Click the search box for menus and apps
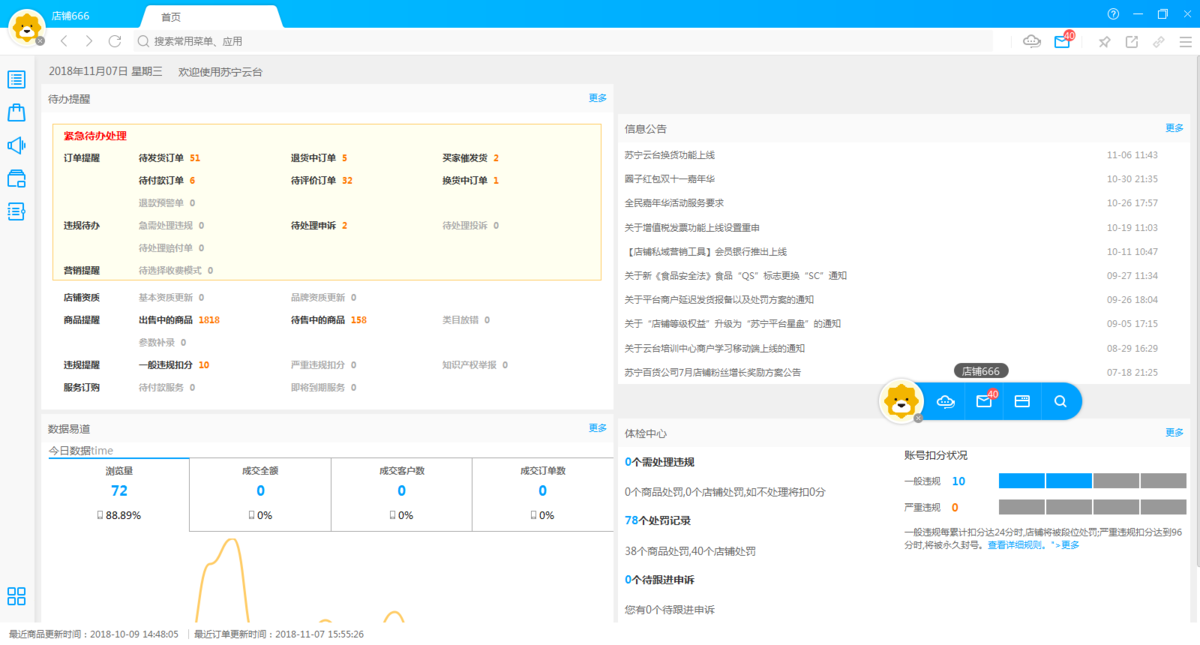The width and height of the screenshot is (1200, 645). click(560, 41)
